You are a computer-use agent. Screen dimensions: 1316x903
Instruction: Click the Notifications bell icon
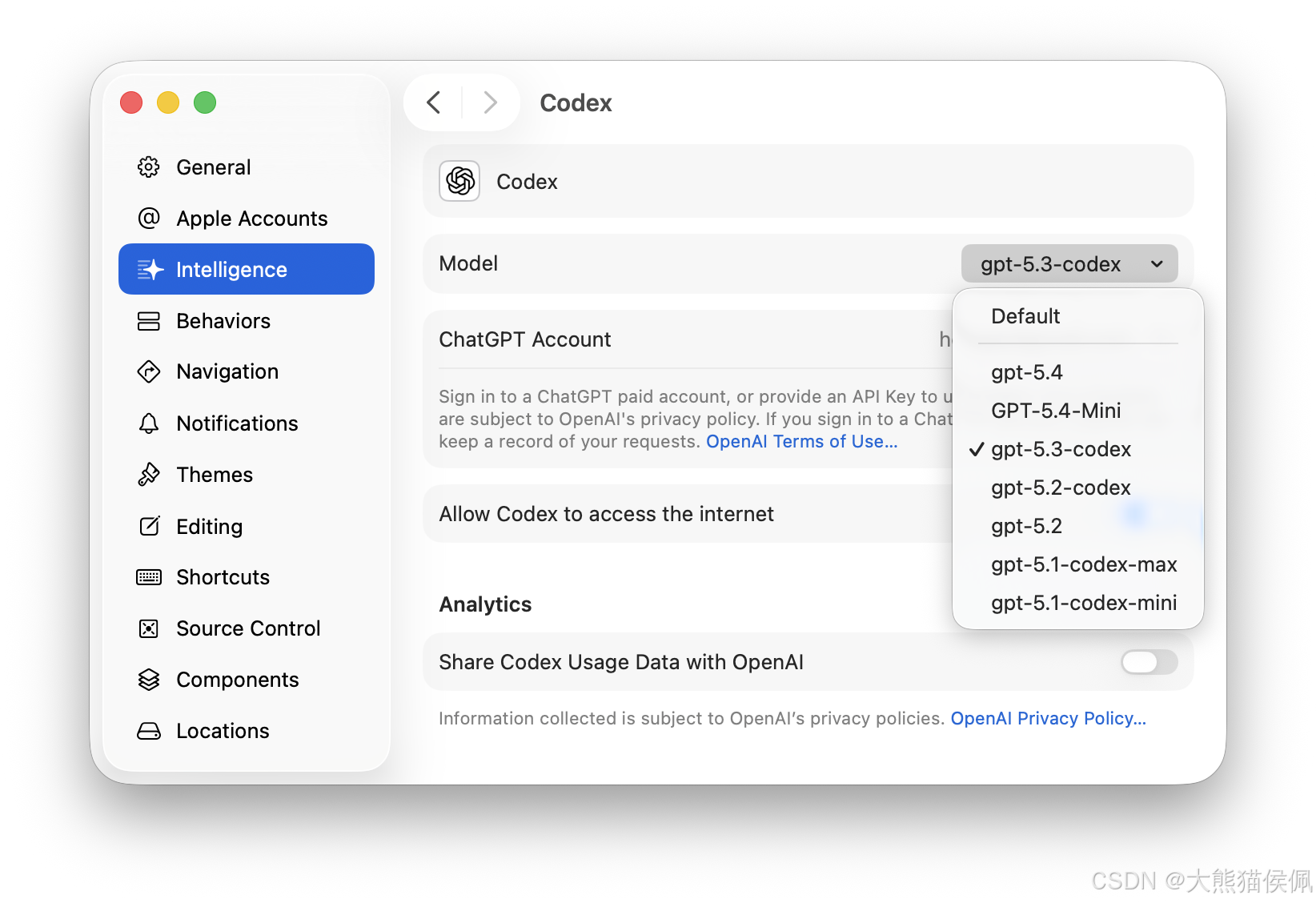(149, 423)
